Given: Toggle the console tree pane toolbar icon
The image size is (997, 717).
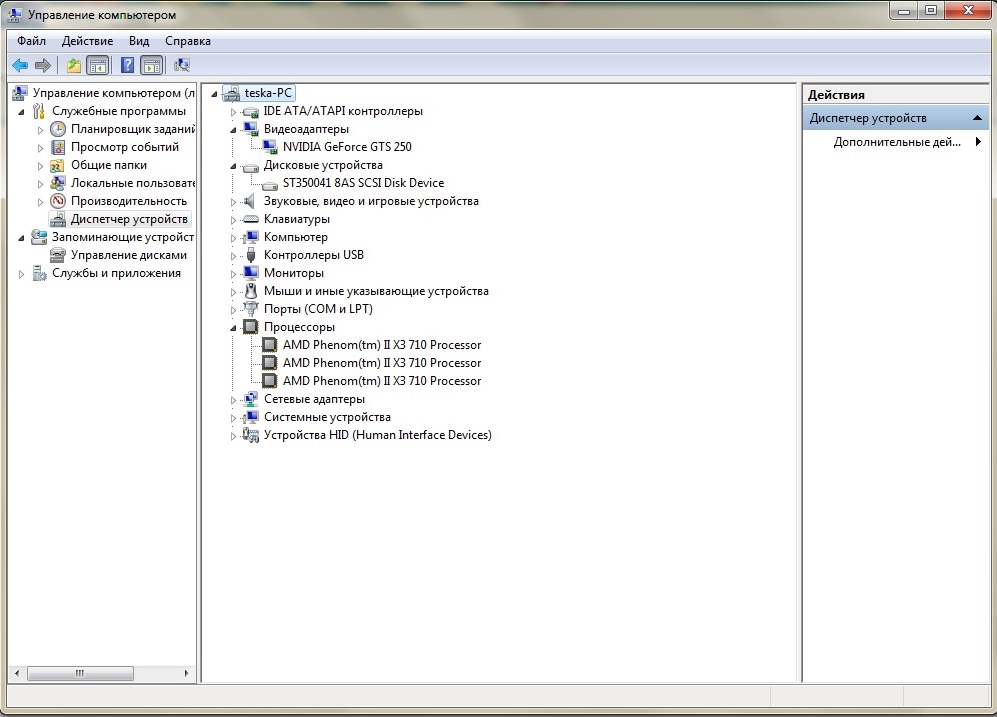Looking at the screenshot, I should [97, 65].
